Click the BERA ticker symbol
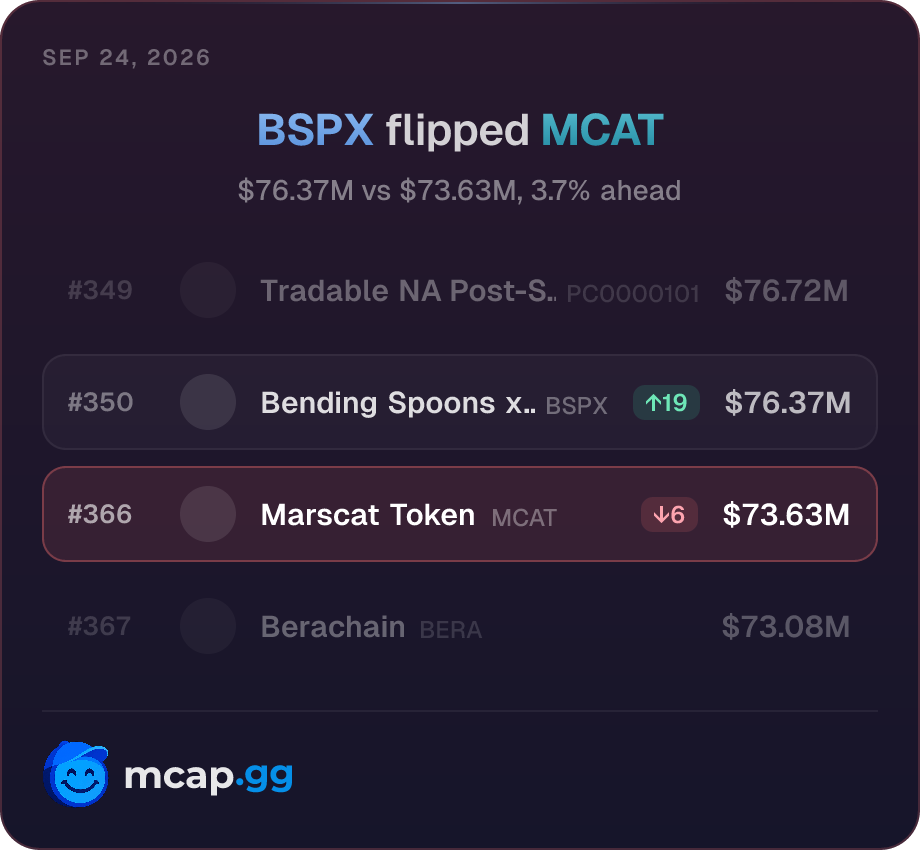The width and height of the screenshot is (920, 850). click(x=451, y=630)
